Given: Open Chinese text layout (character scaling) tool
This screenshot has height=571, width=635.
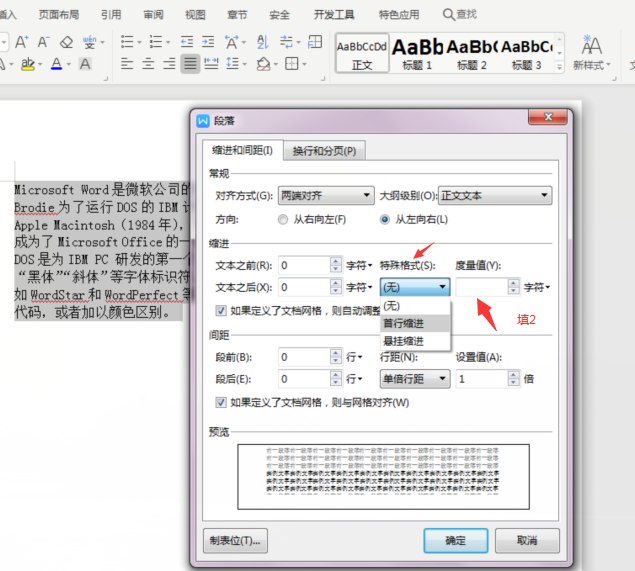Looking at the screenshot, I should [232, 42].
